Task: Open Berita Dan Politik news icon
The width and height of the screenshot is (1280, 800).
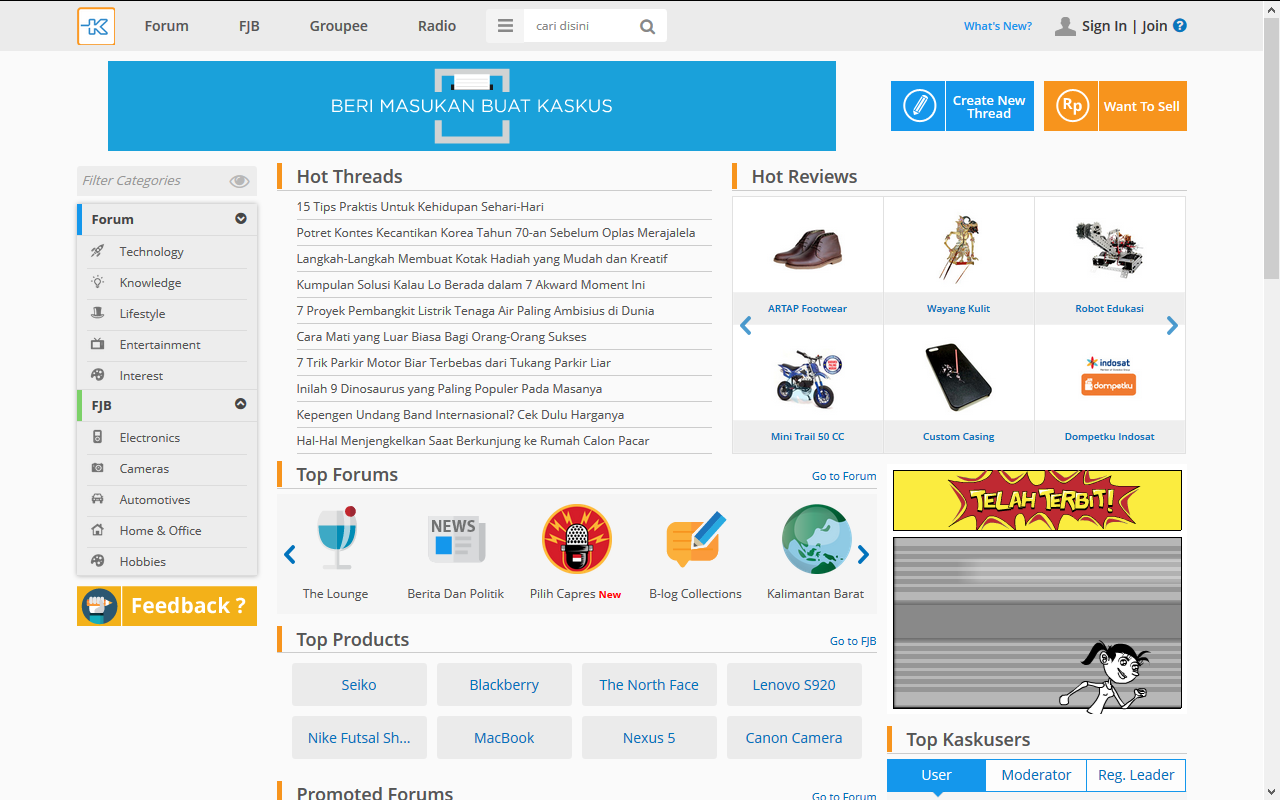Action: point(456,539)
